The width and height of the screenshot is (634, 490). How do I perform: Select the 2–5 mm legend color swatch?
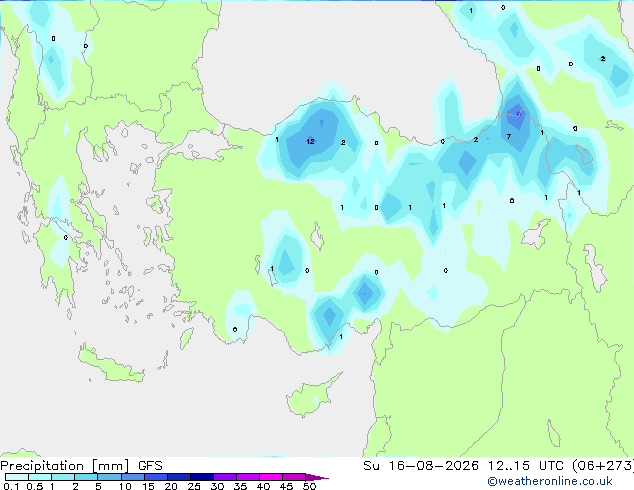coord(86,477)
